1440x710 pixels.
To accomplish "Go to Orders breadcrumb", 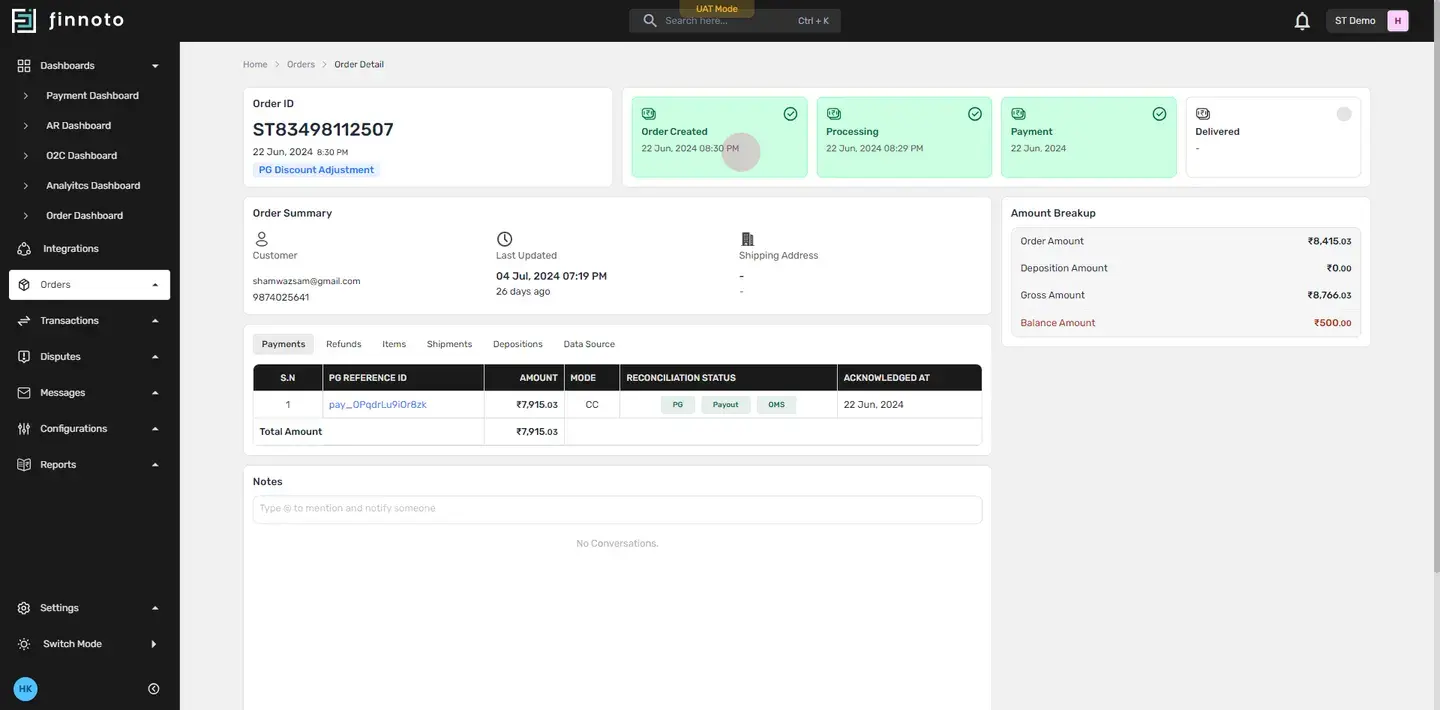I will click(301, 65).
